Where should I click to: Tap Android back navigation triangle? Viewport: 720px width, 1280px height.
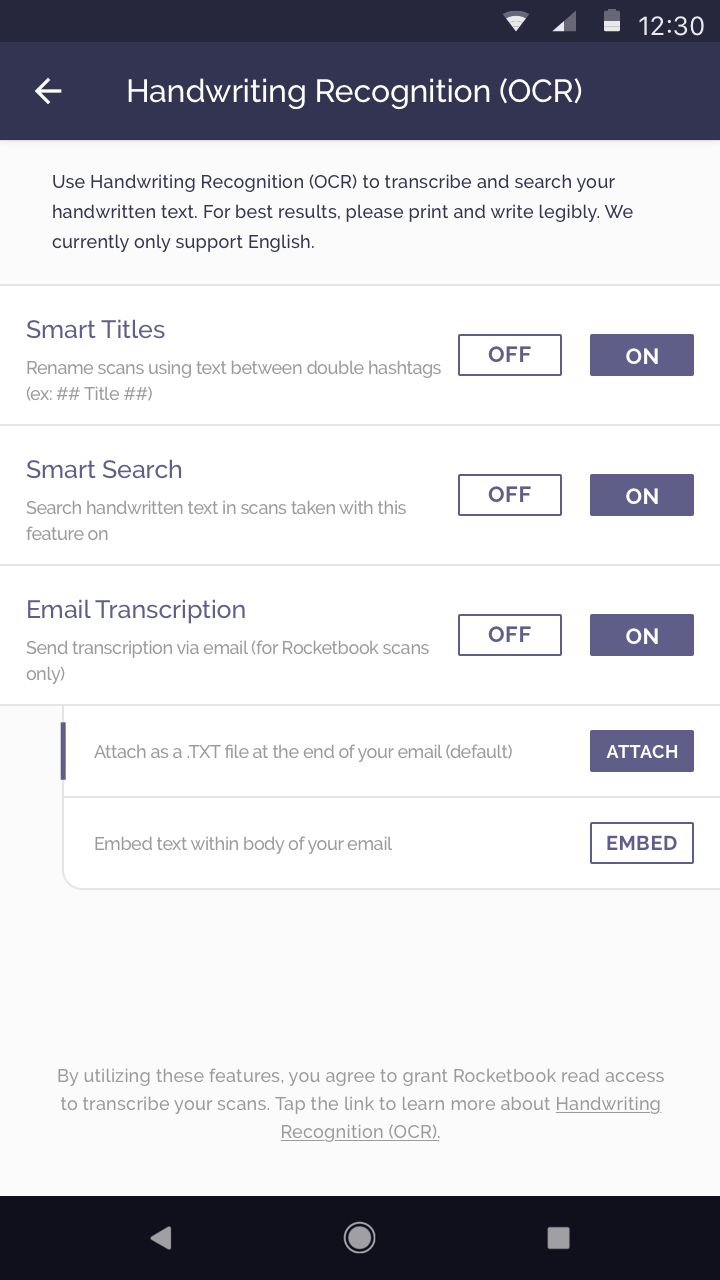tap(160, 1238)
